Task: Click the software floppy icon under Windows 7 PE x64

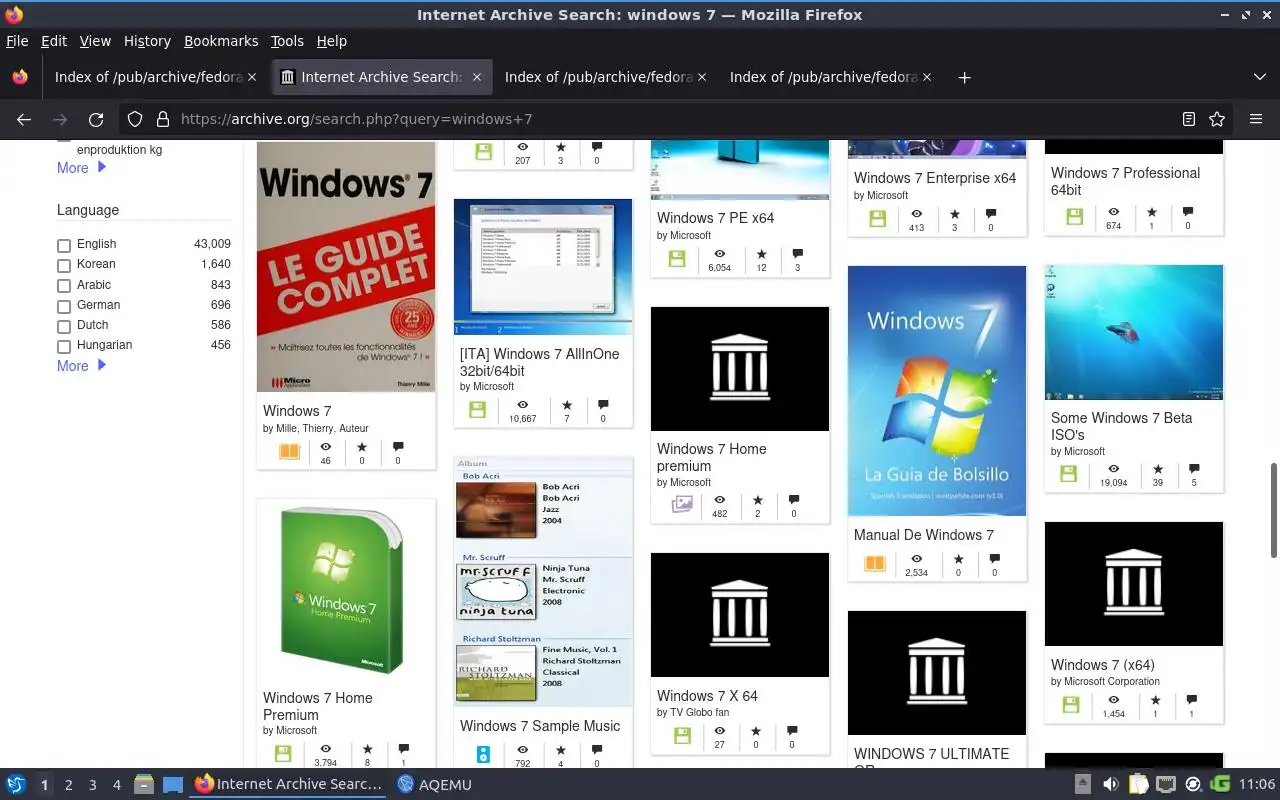Action: [x=677, y=259]
